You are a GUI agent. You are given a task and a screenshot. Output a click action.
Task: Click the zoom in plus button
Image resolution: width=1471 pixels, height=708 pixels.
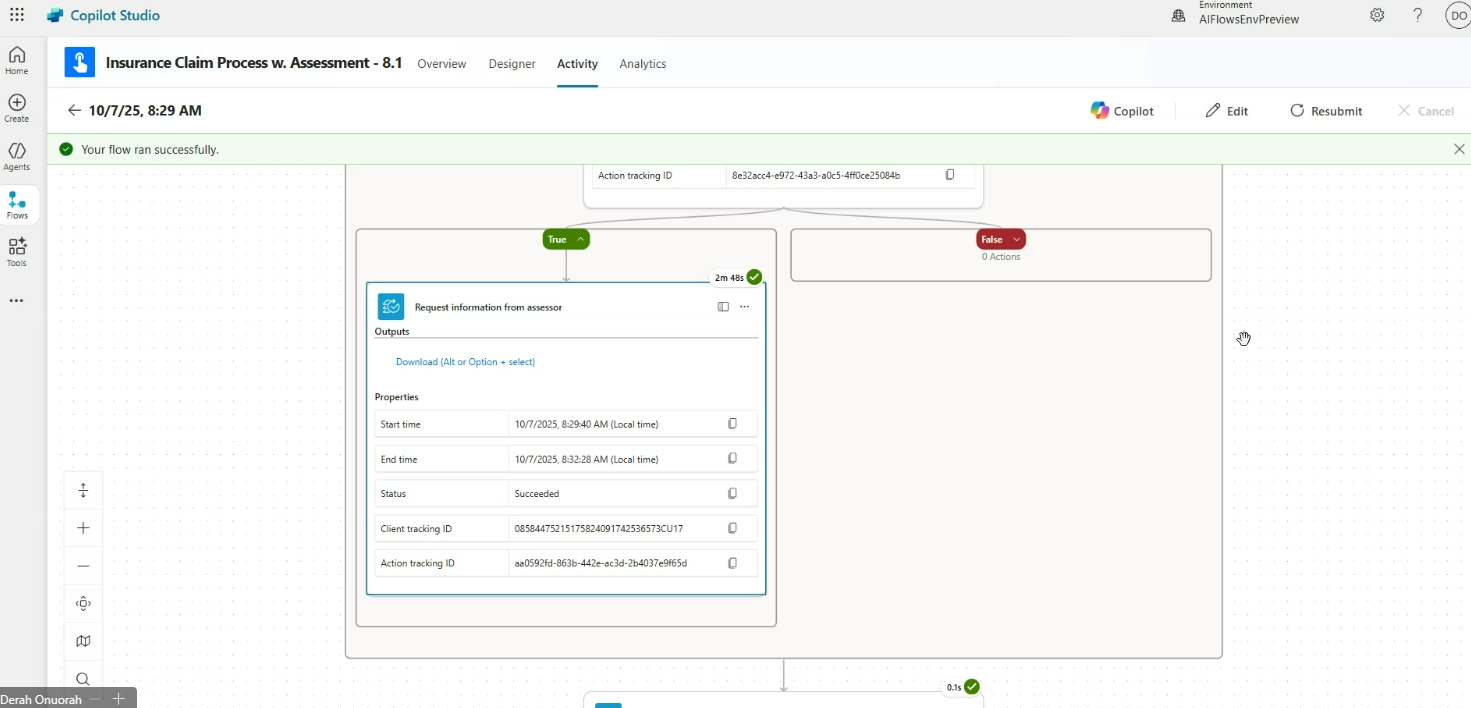coord(83,528)
